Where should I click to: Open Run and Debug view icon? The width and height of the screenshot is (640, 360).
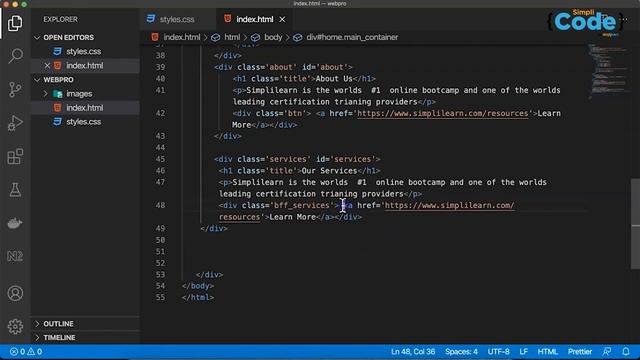coord(15,123)
